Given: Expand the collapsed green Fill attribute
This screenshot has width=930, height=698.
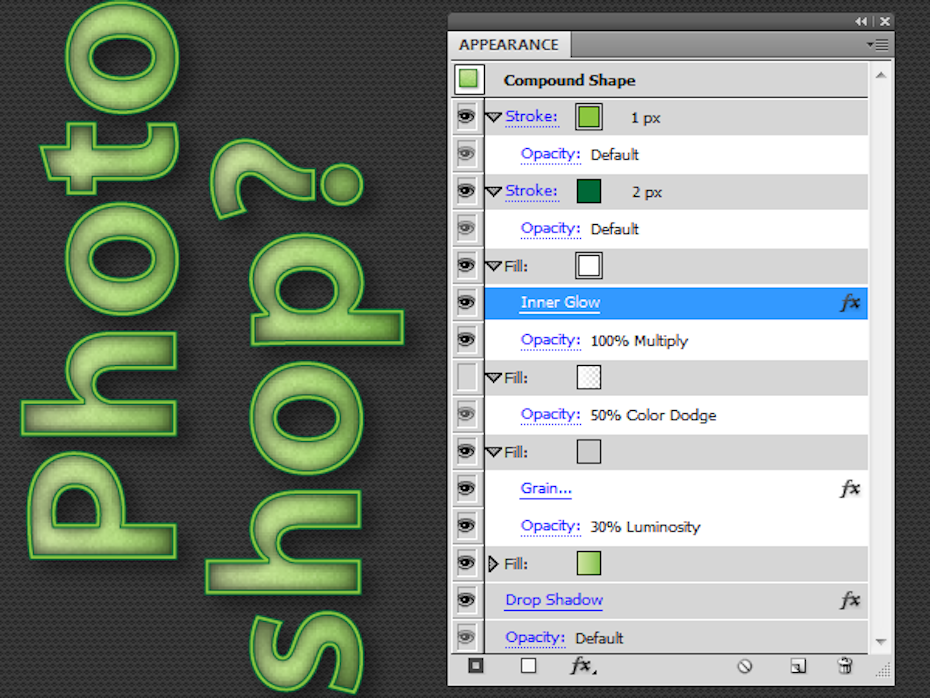Looking at the screenshot, I should coord(492,564).
